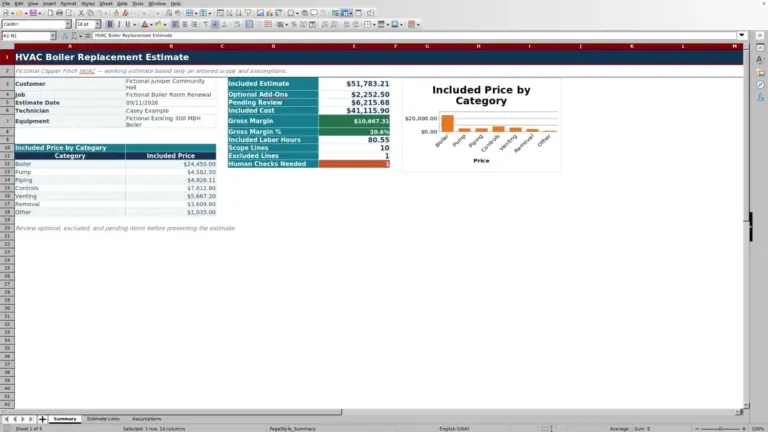Screen dimensions: 768x432
Task: Open Font Color dropdown arrow
Action: tap(151, 24)
